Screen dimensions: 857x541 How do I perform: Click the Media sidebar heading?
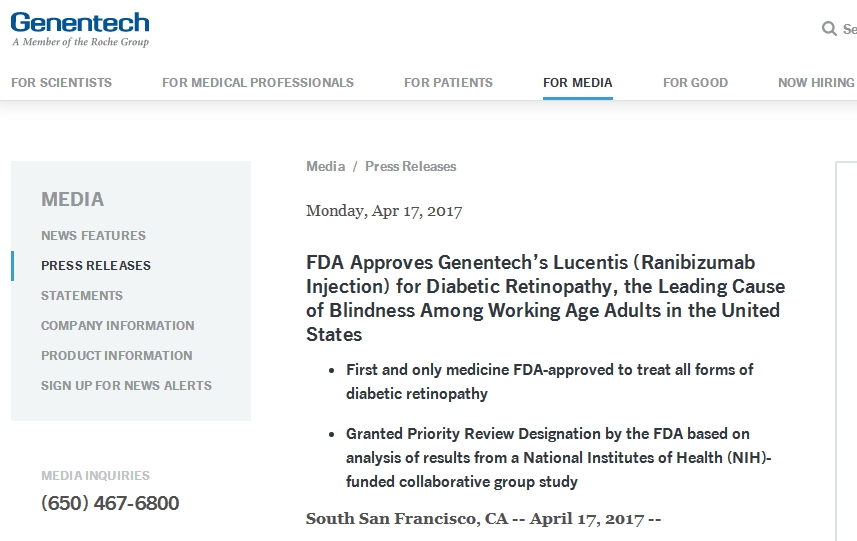coord(72,200)
